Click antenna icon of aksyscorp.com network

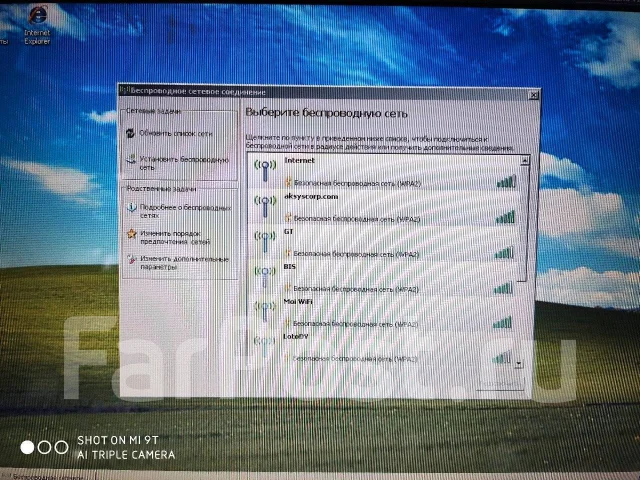265,206
